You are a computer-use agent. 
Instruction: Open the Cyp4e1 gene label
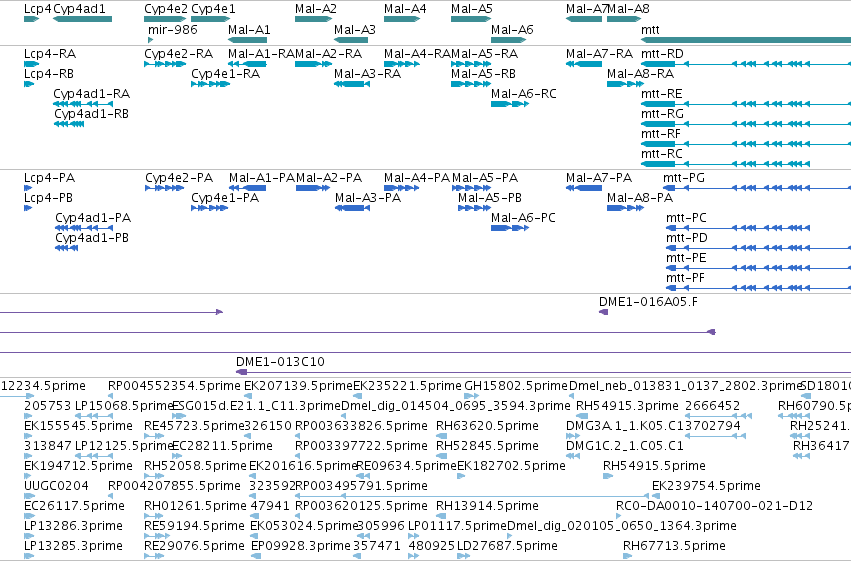[213, 9]
